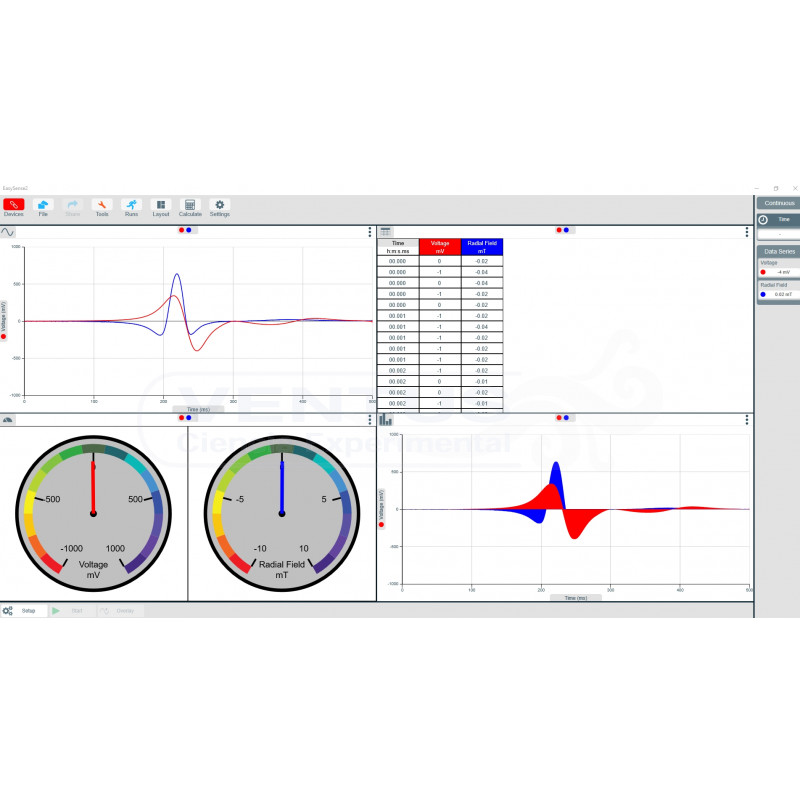Toggle the red/blue series selector above line graph
The height and width of the screenshot is (800, 800).
(x=185, y=230)
